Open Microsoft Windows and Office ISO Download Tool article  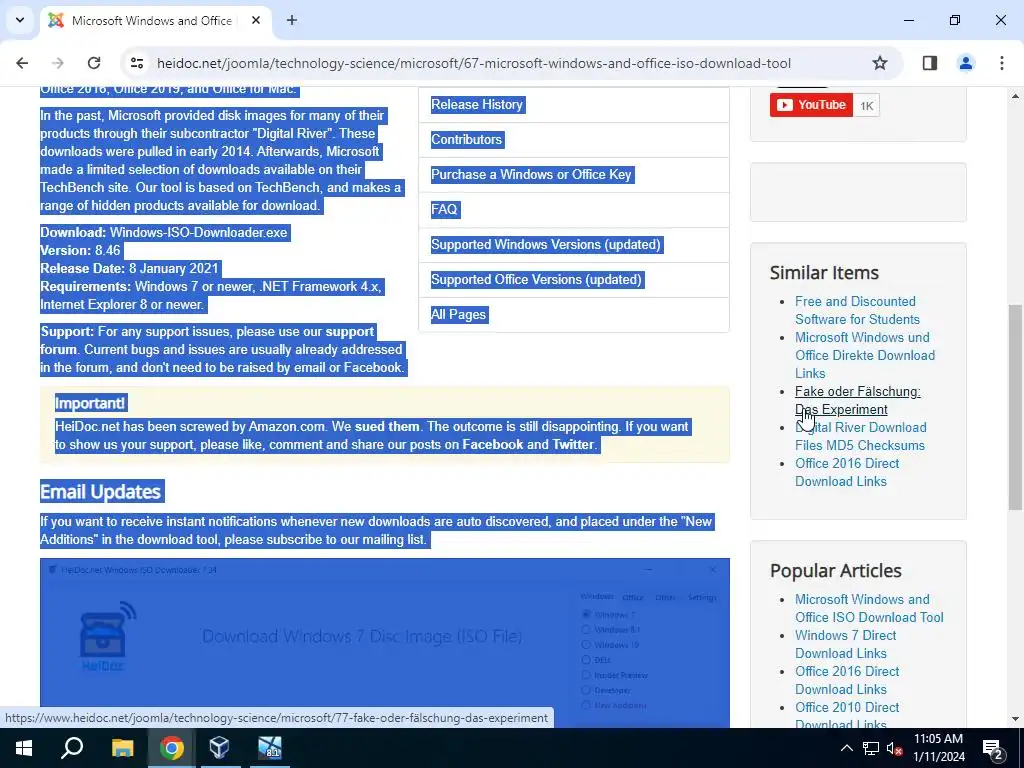click(x=869, y=608)
